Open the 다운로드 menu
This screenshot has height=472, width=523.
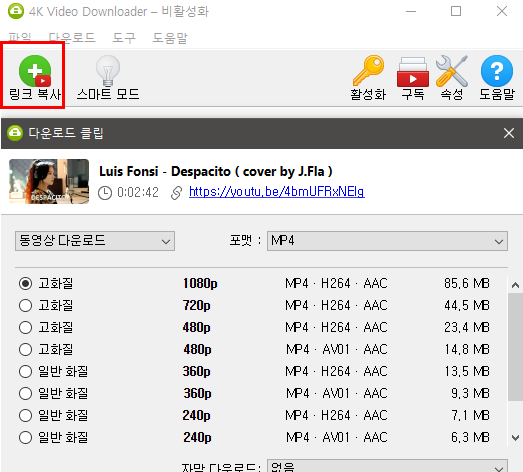[x=72, y=38]
